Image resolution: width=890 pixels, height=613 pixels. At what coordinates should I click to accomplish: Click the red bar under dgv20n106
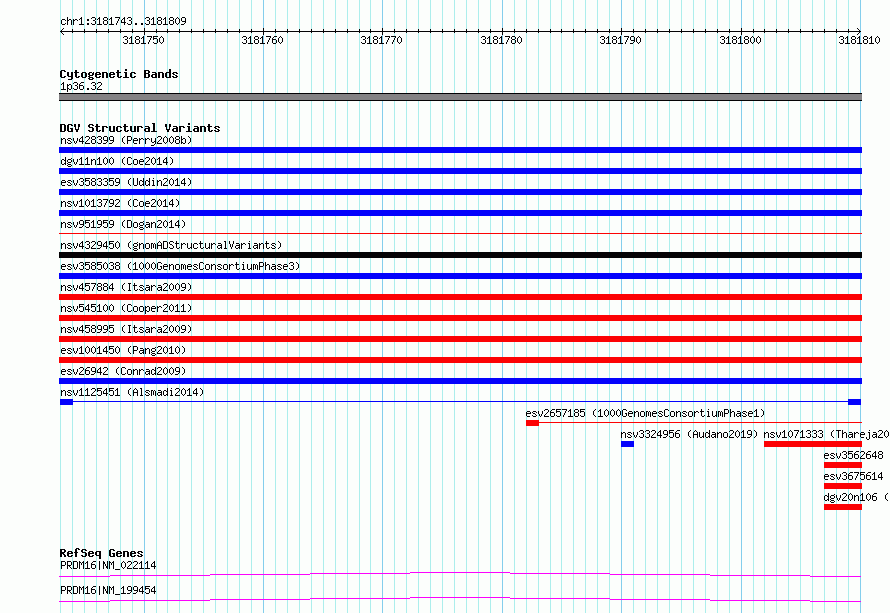843,507
